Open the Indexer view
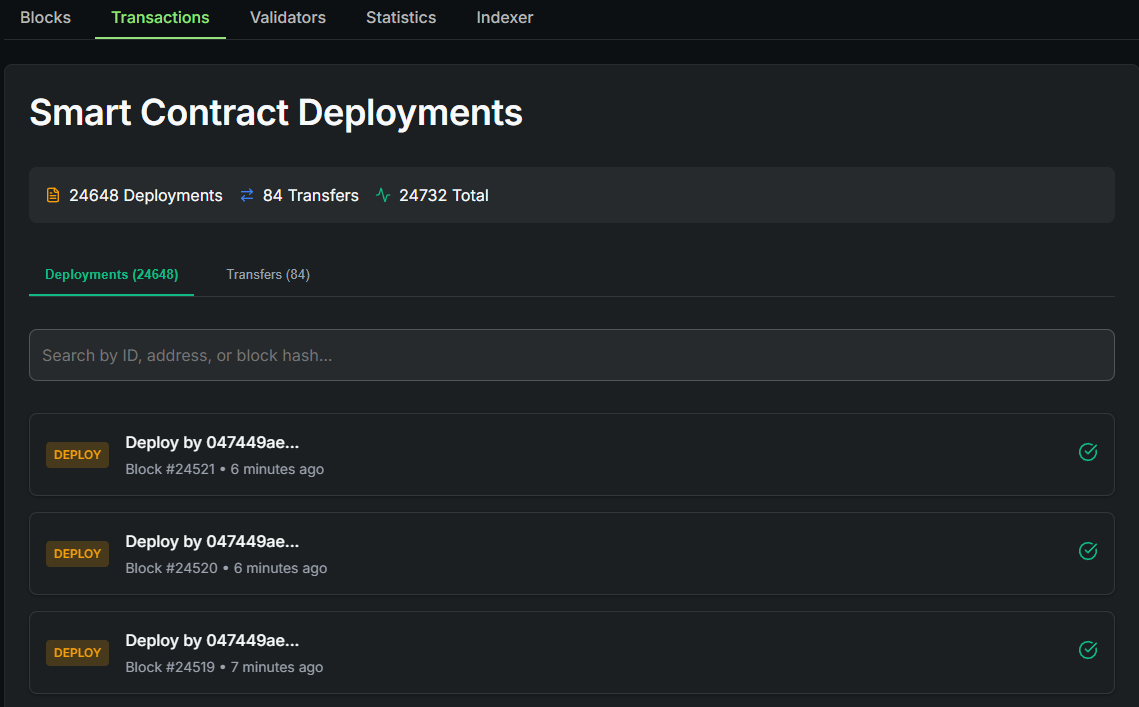 point(504,17)
